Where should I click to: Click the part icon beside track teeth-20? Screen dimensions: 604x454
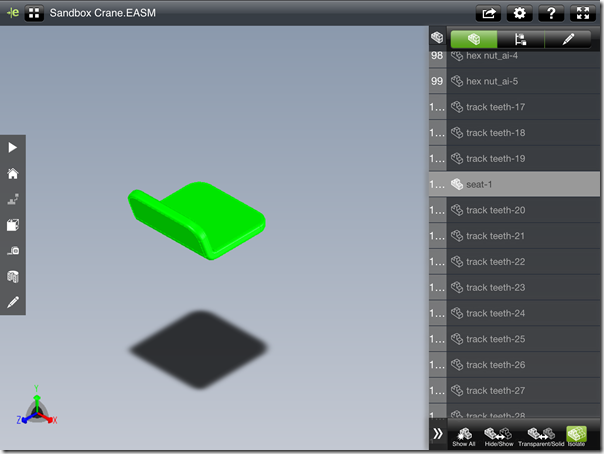coord(457,210)
